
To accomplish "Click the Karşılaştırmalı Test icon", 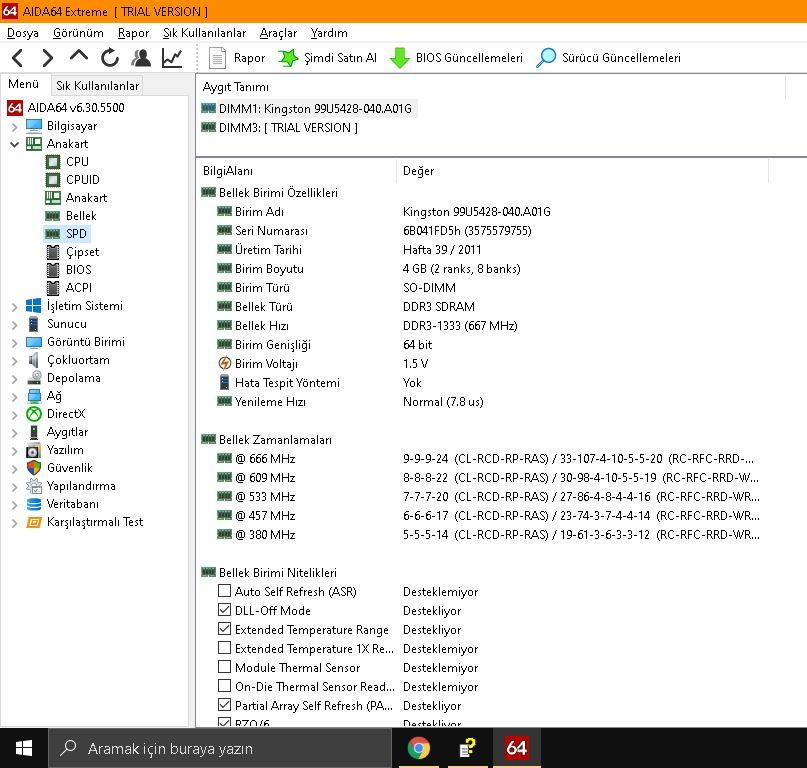I will click(34, 522).
